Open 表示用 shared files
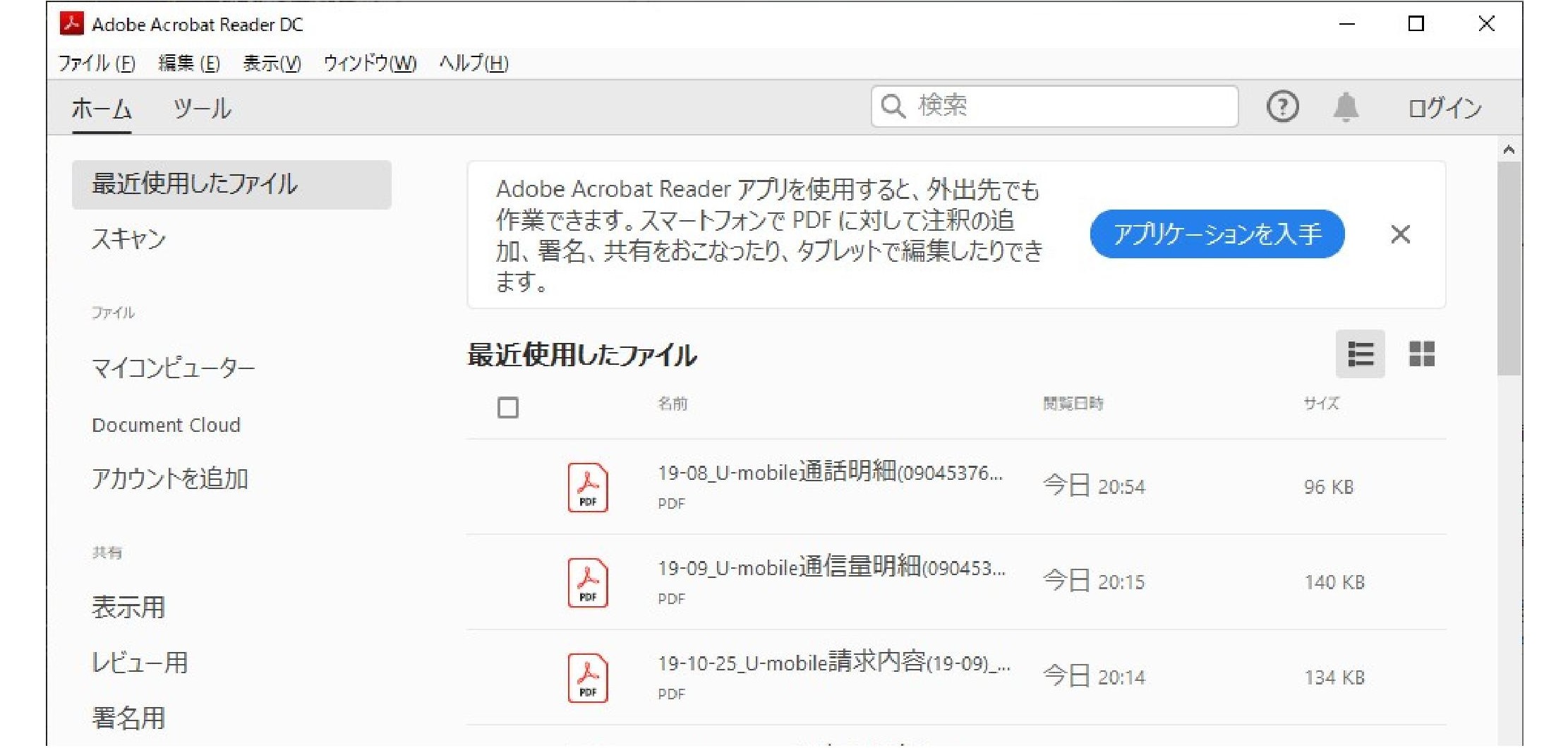This screenshot has height=748, width=1568. (128, 607)
